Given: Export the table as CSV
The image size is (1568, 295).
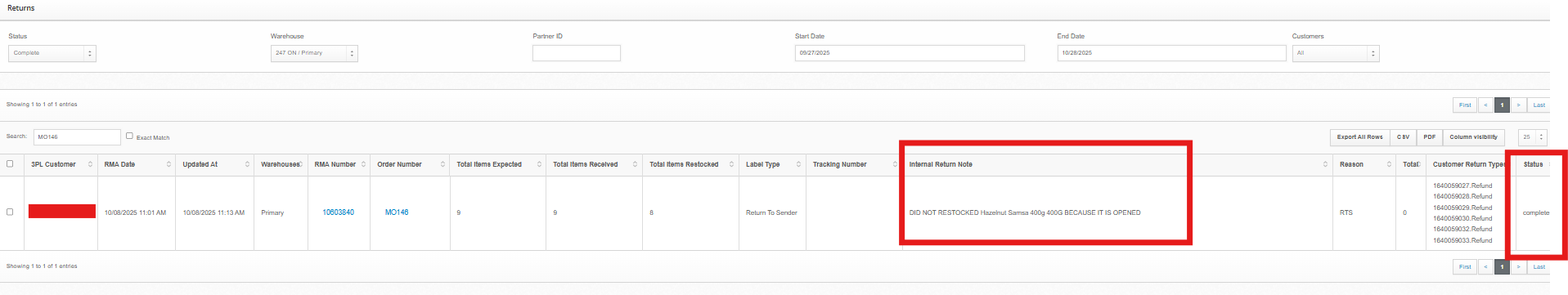Looking at the screenshot, I should click(1403, 137).
